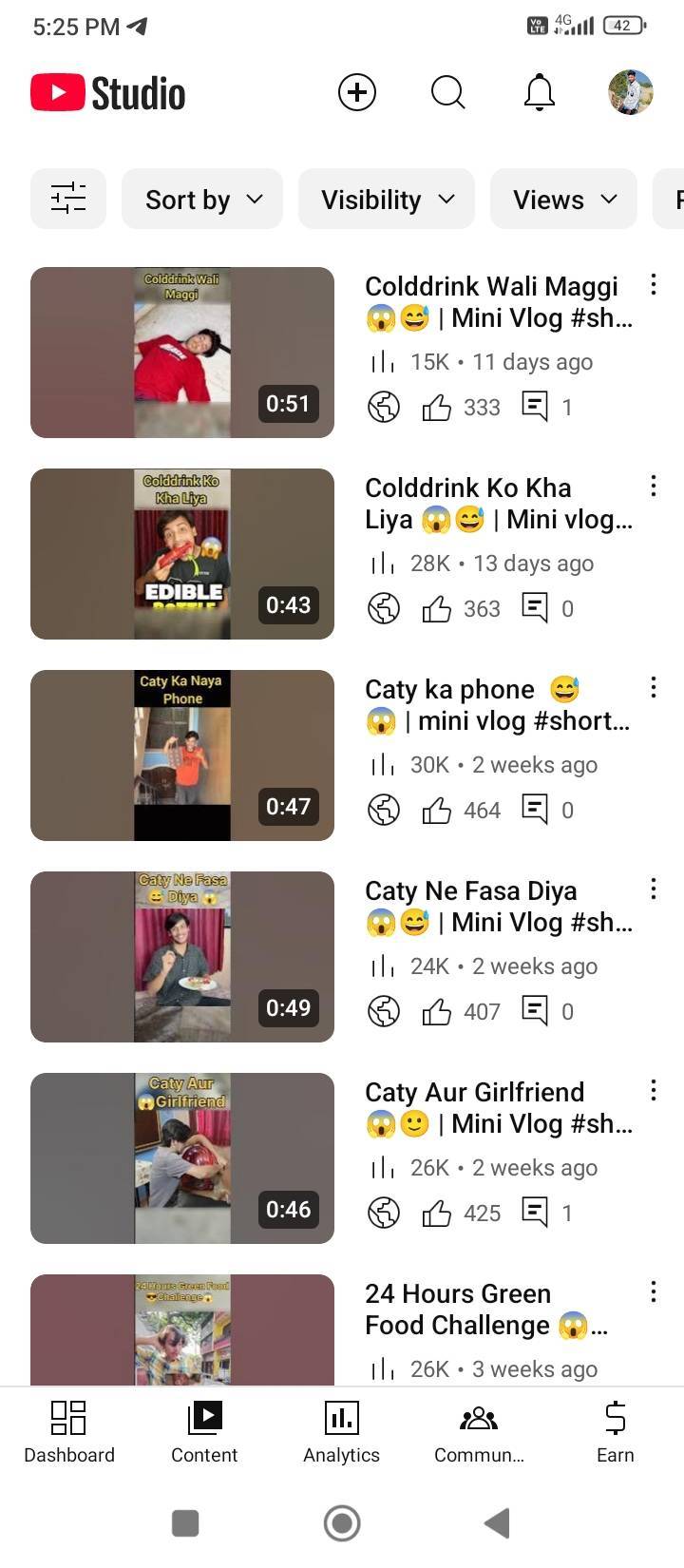Open the account profile avatar
Viewport: 684px width, 1568px height.
pyautogui.click(x=630, y=92)
